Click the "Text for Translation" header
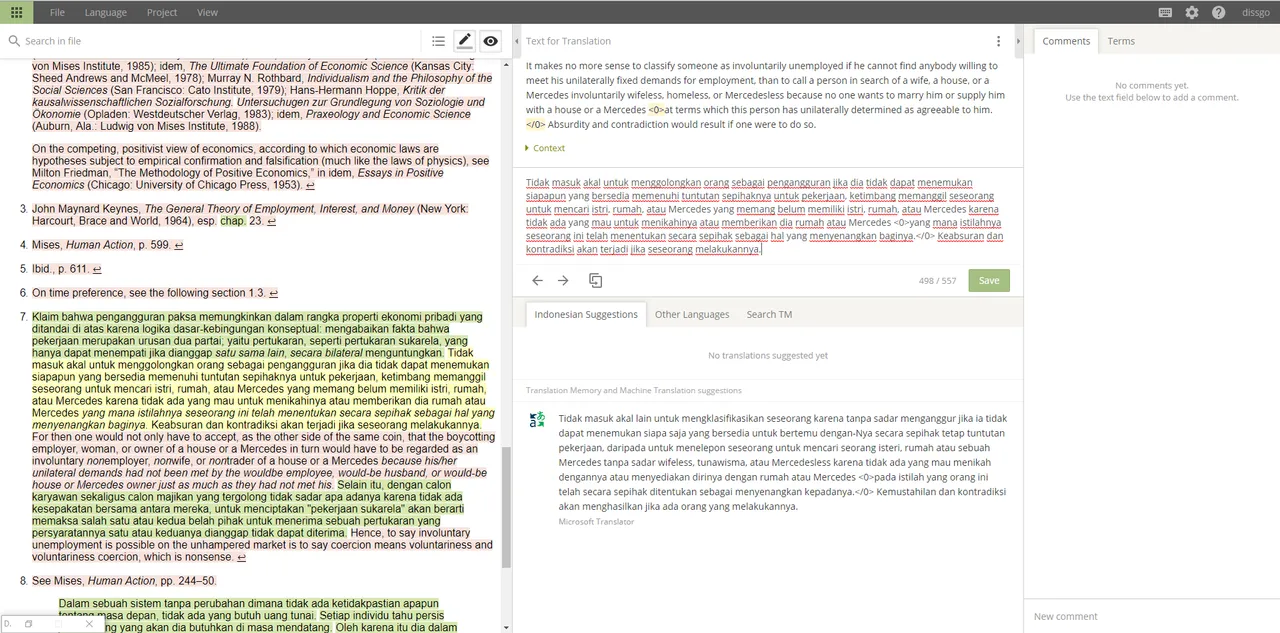This screenshot has height=633, width=1280. [568, 41]
